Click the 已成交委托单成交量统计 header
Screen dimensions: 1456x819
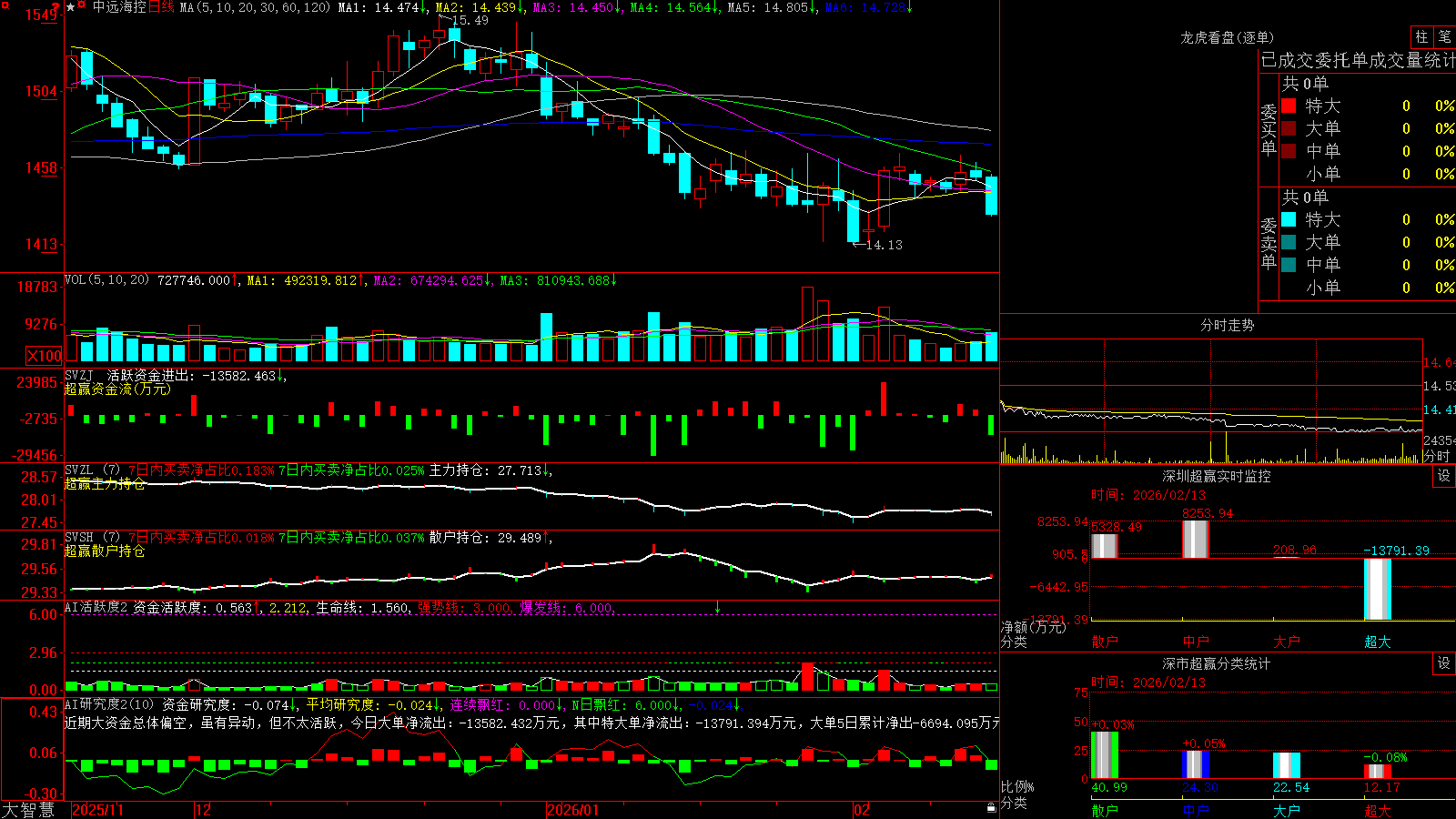tap(1358, 60)
